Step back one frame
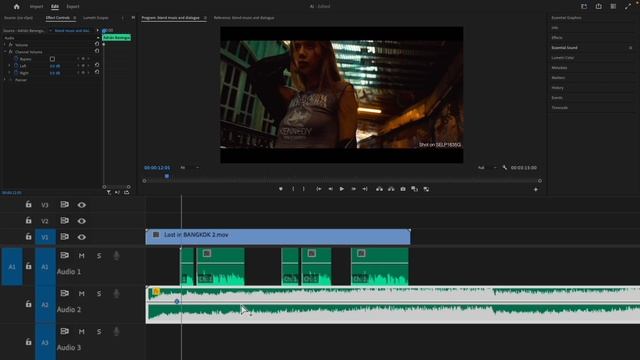640x360 pixels. tap(330, 189)
